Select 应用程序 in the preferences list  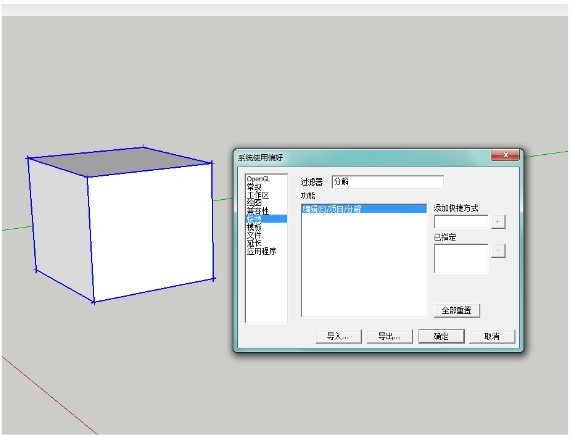261,251
